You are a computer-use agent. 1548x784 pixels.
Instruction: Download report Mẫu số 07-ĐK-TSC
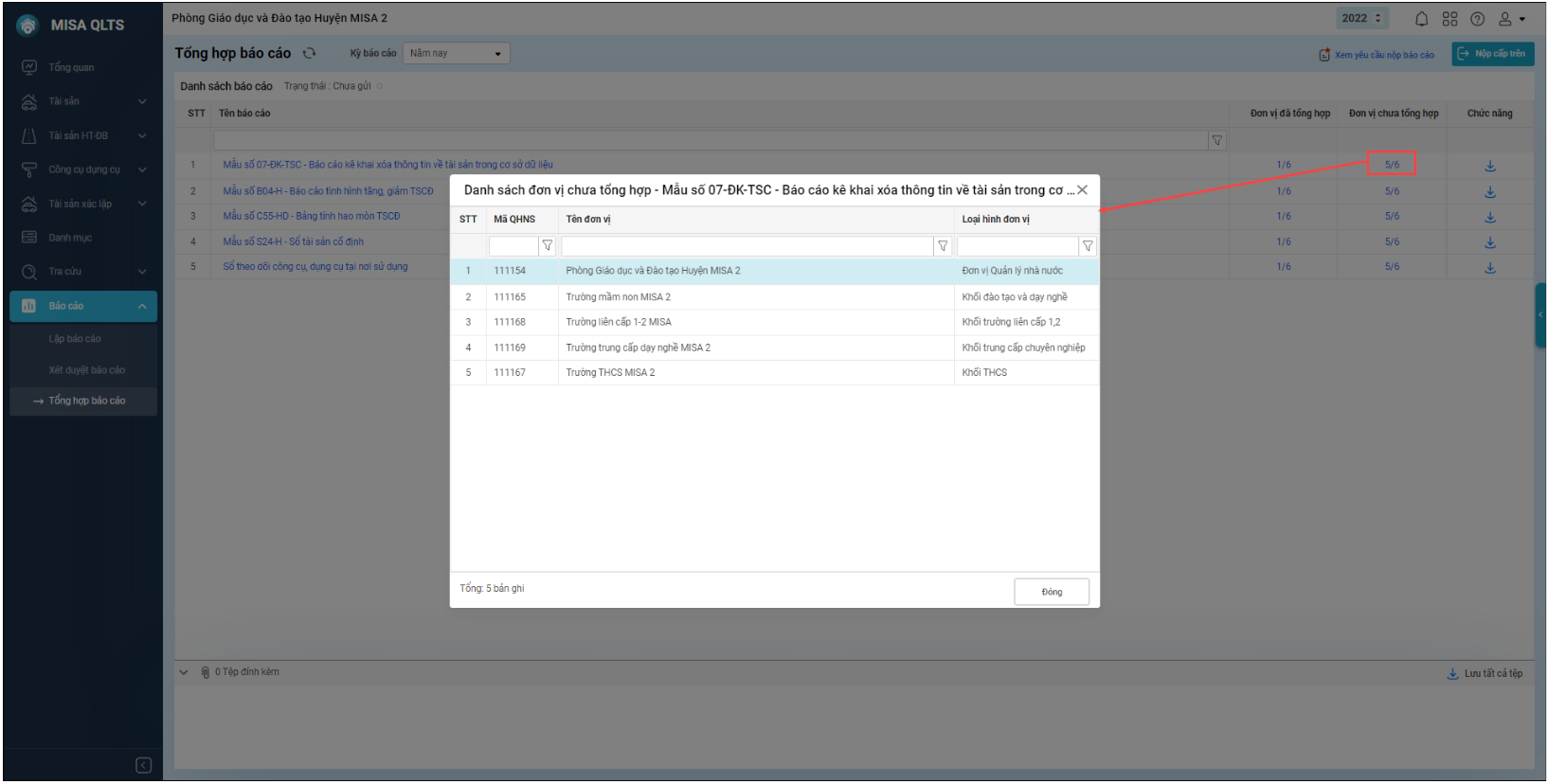click(x=1490, y=166)
